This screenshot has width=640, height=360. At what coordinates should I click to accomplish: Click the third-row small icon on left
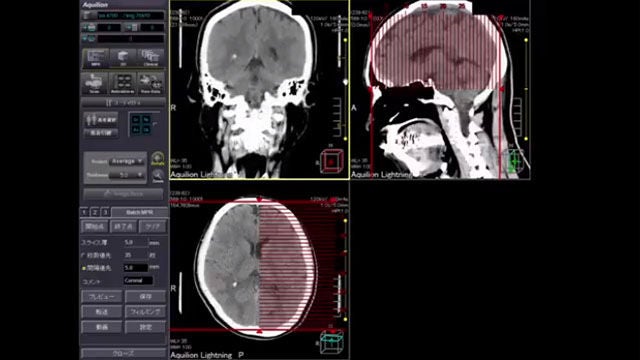click(x=89, y=39)
